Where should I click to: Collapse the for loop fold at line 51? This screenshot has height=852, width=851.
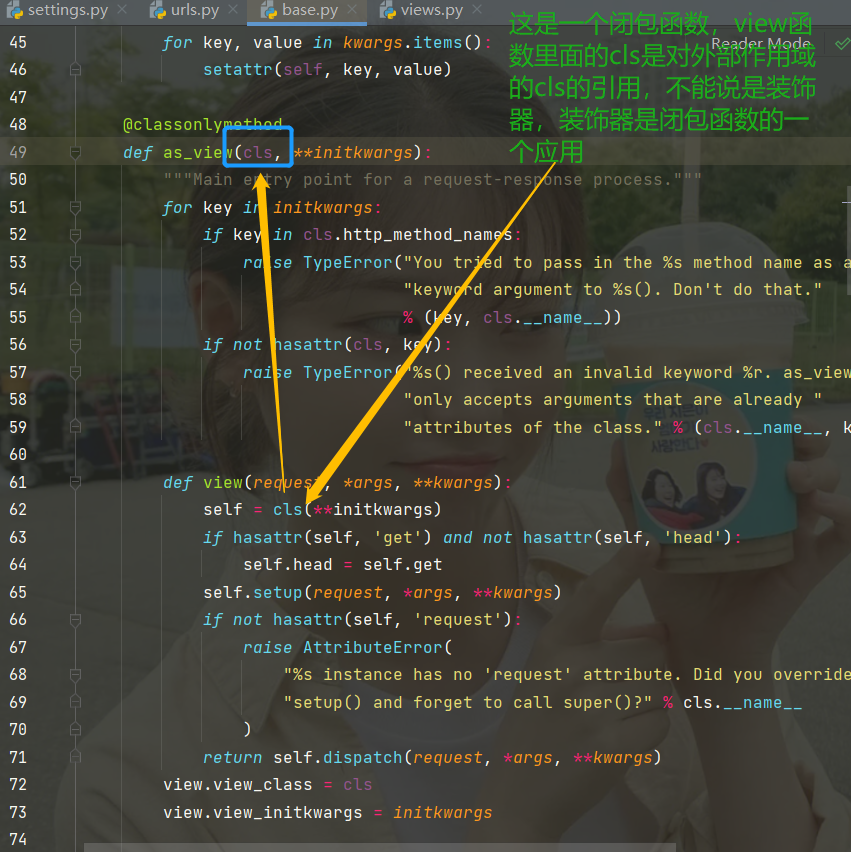pyautogui.click(x=76, y=208)
